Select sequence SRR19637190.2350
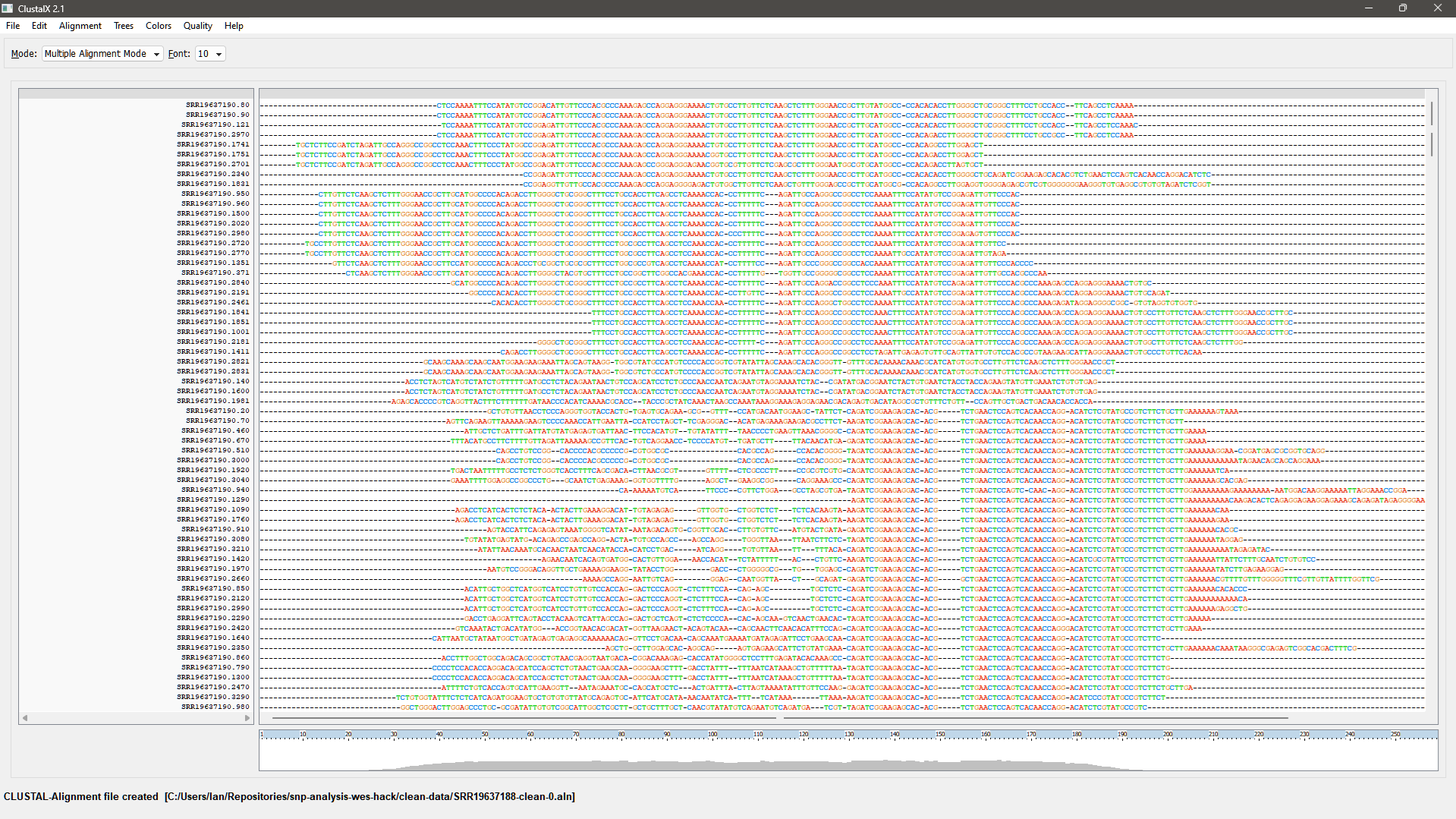 pyautogui.click(x=213, y=647)
